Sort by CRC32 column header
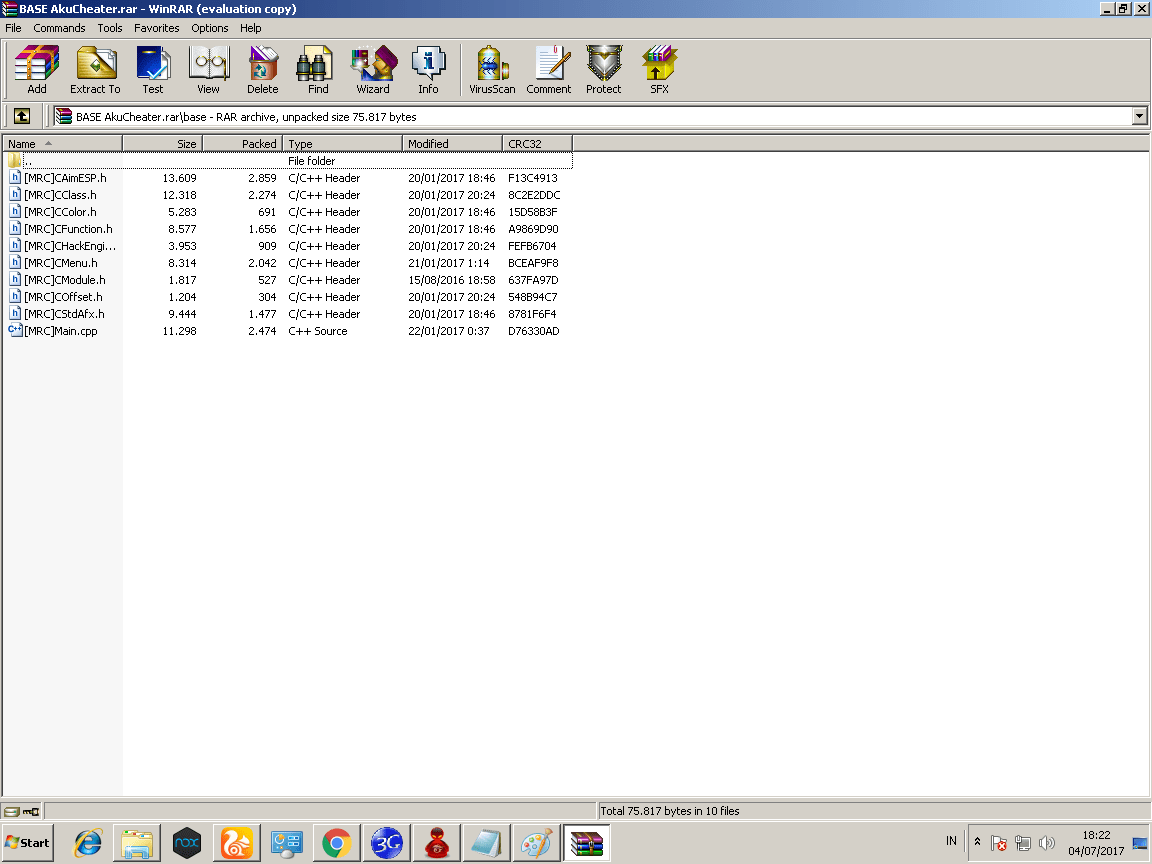Viewport: 1152px width, 864px height. (538, 143)
